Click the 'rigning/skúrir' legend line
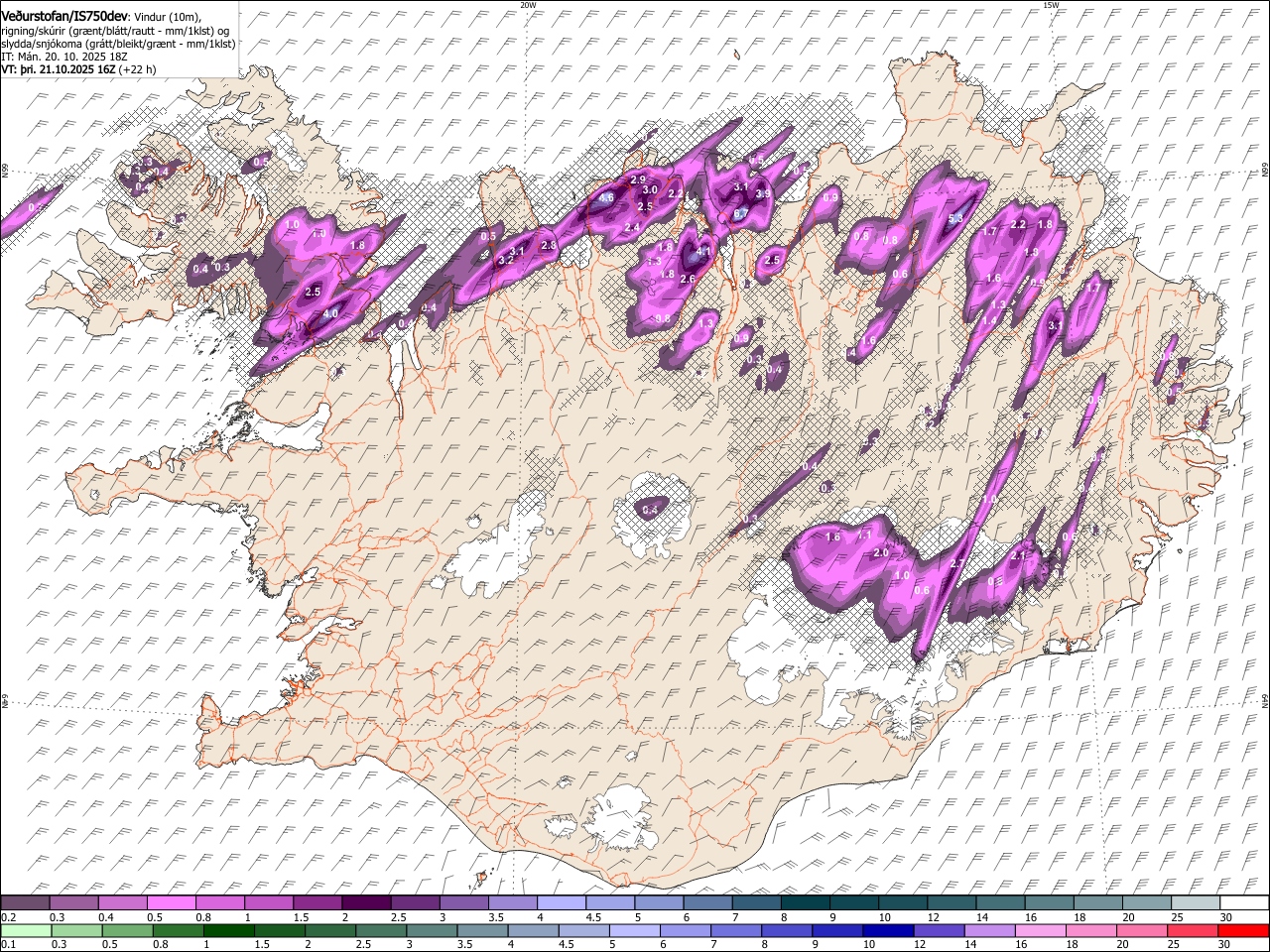The width and height of the screenshot is (1270, 952). (x=115, y=31)
